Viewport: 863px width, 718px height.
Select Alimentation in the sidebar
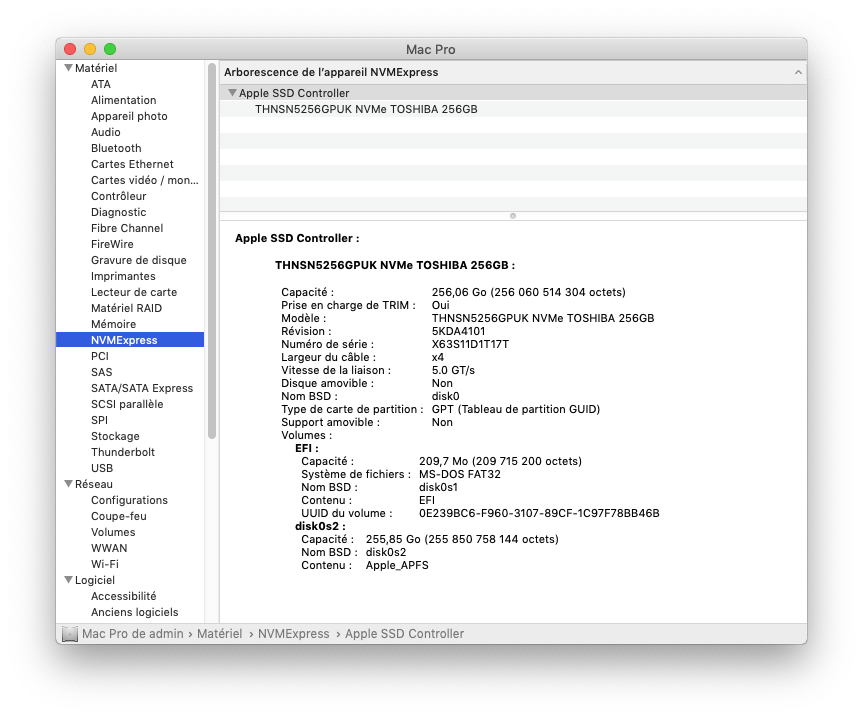[x=124, y=100]
